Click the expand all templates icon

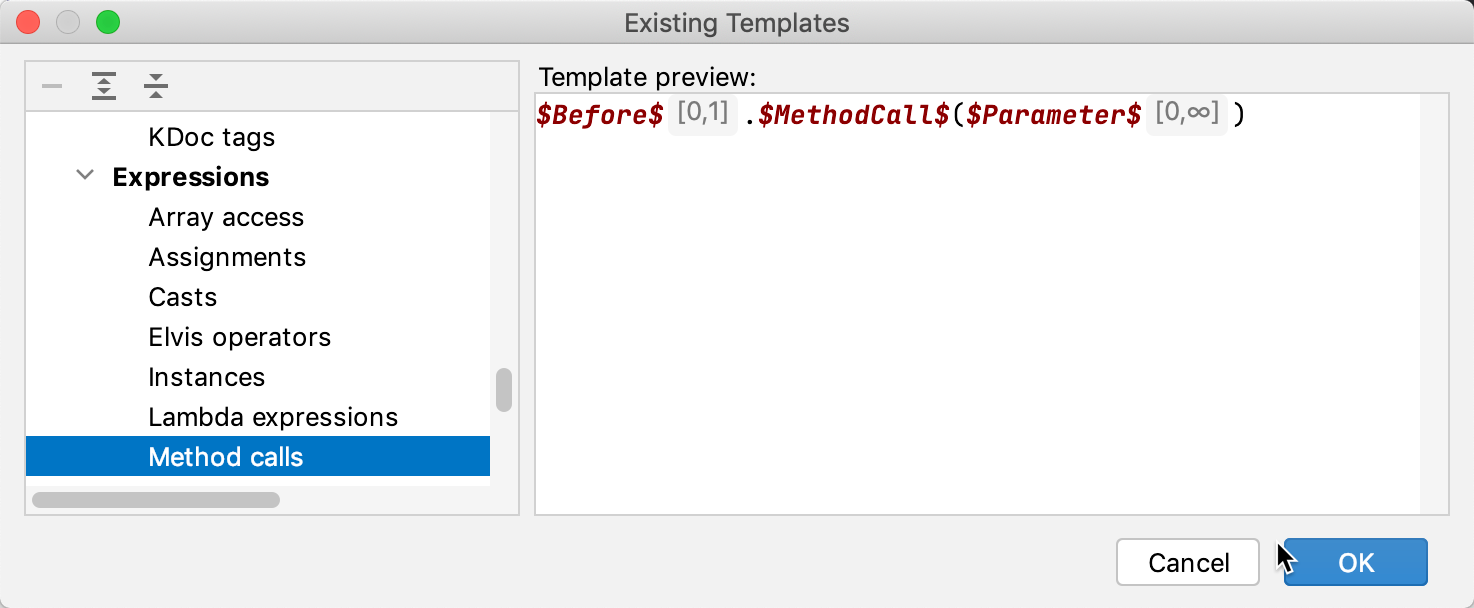(103, 86)
